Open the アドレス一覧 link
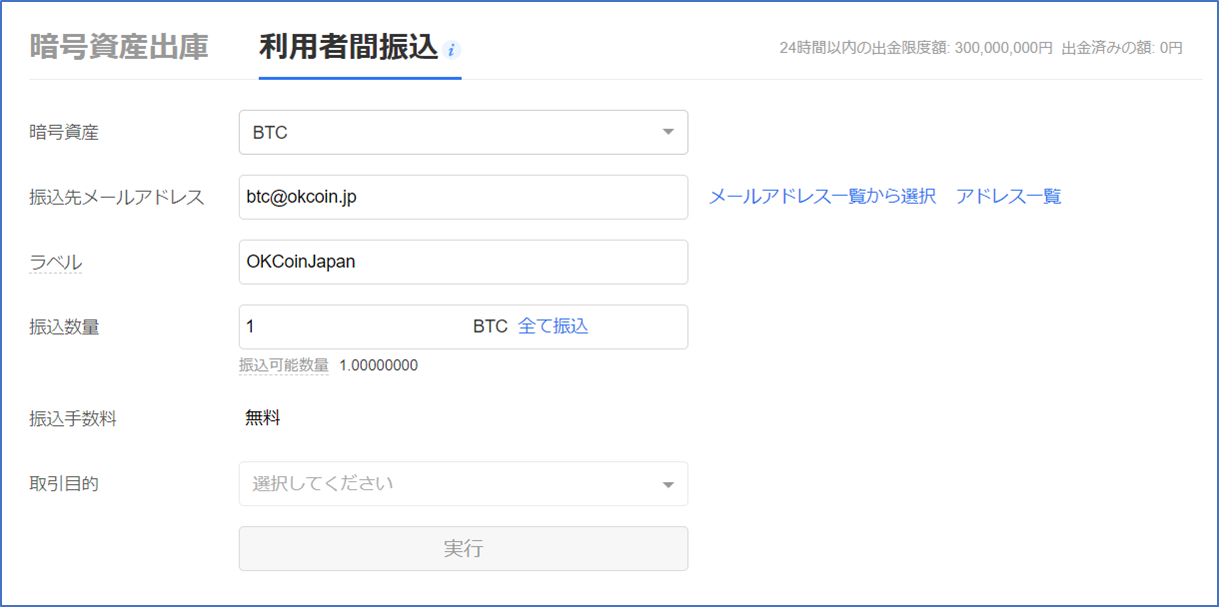The height and width of the screenshot is (607, 1219). [1008, 197]
